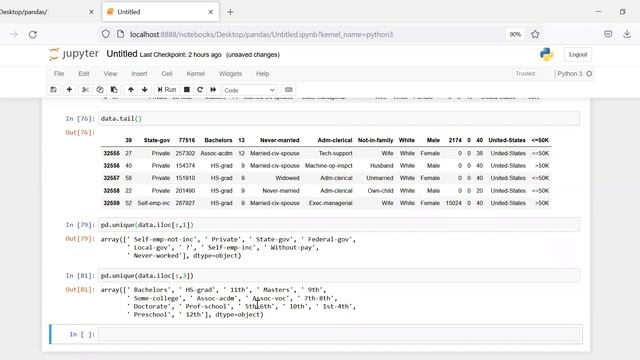Image resolution: width=640 pixels, height=360 pixels.
Task: Open a new browser tab
Action: [230, 12]
